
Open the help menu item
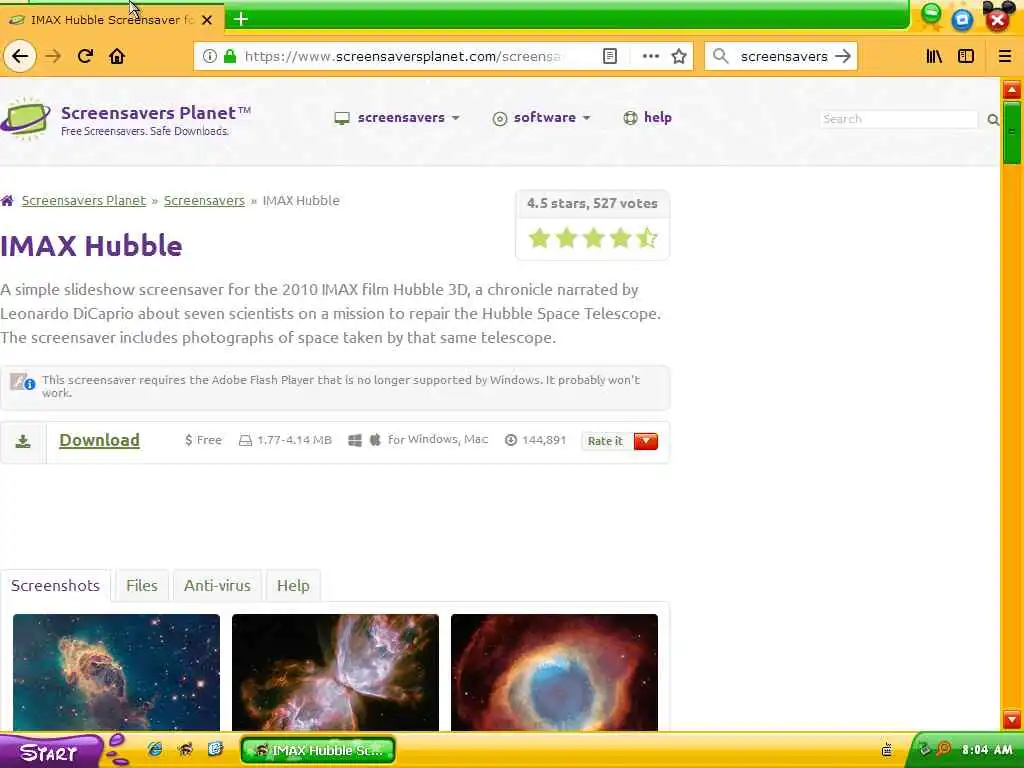click(647, 118)
